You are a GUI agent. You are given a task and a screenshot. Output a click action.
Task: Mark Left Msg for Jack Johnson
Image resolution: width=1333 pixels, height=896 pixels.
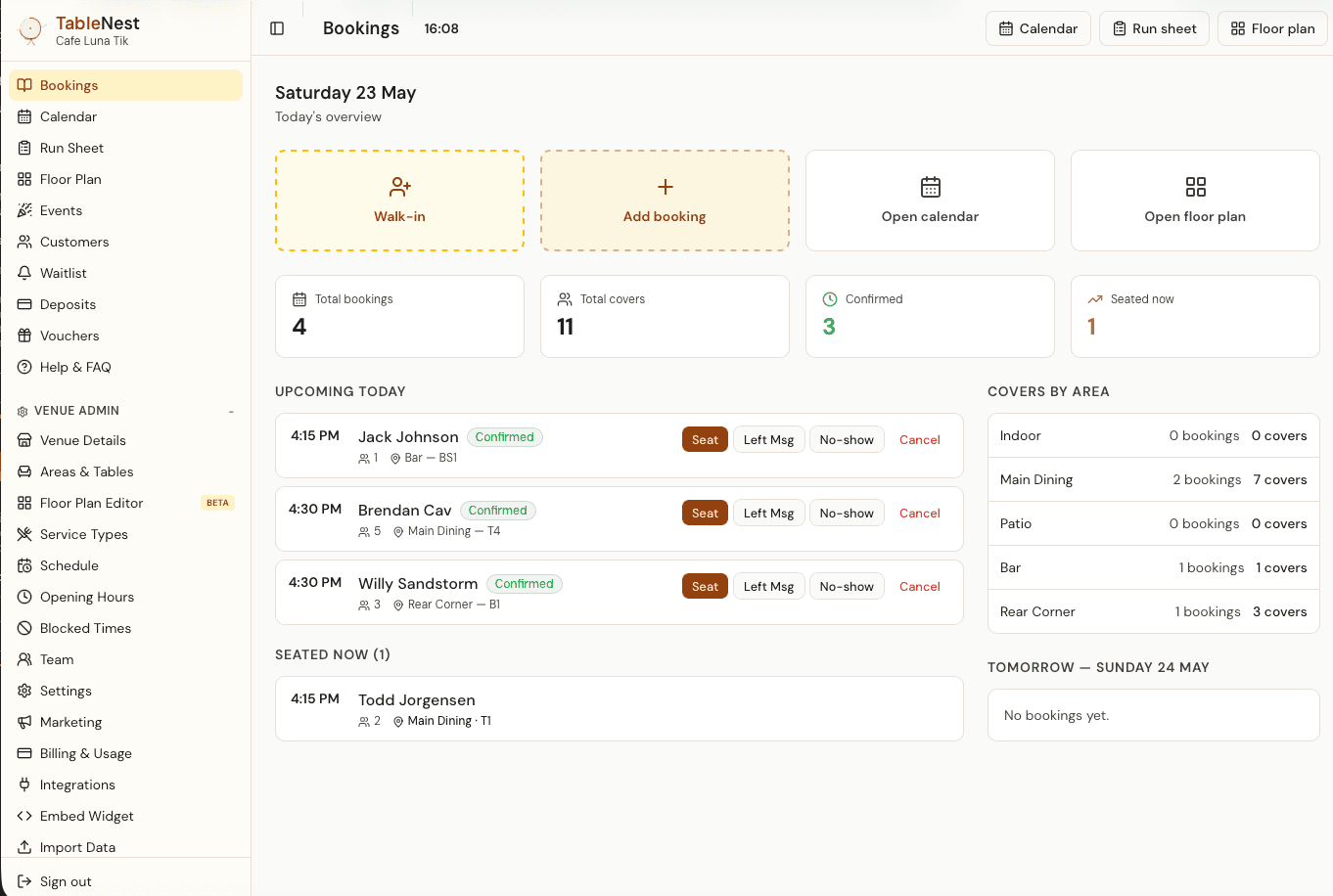[x=768, y=439]
